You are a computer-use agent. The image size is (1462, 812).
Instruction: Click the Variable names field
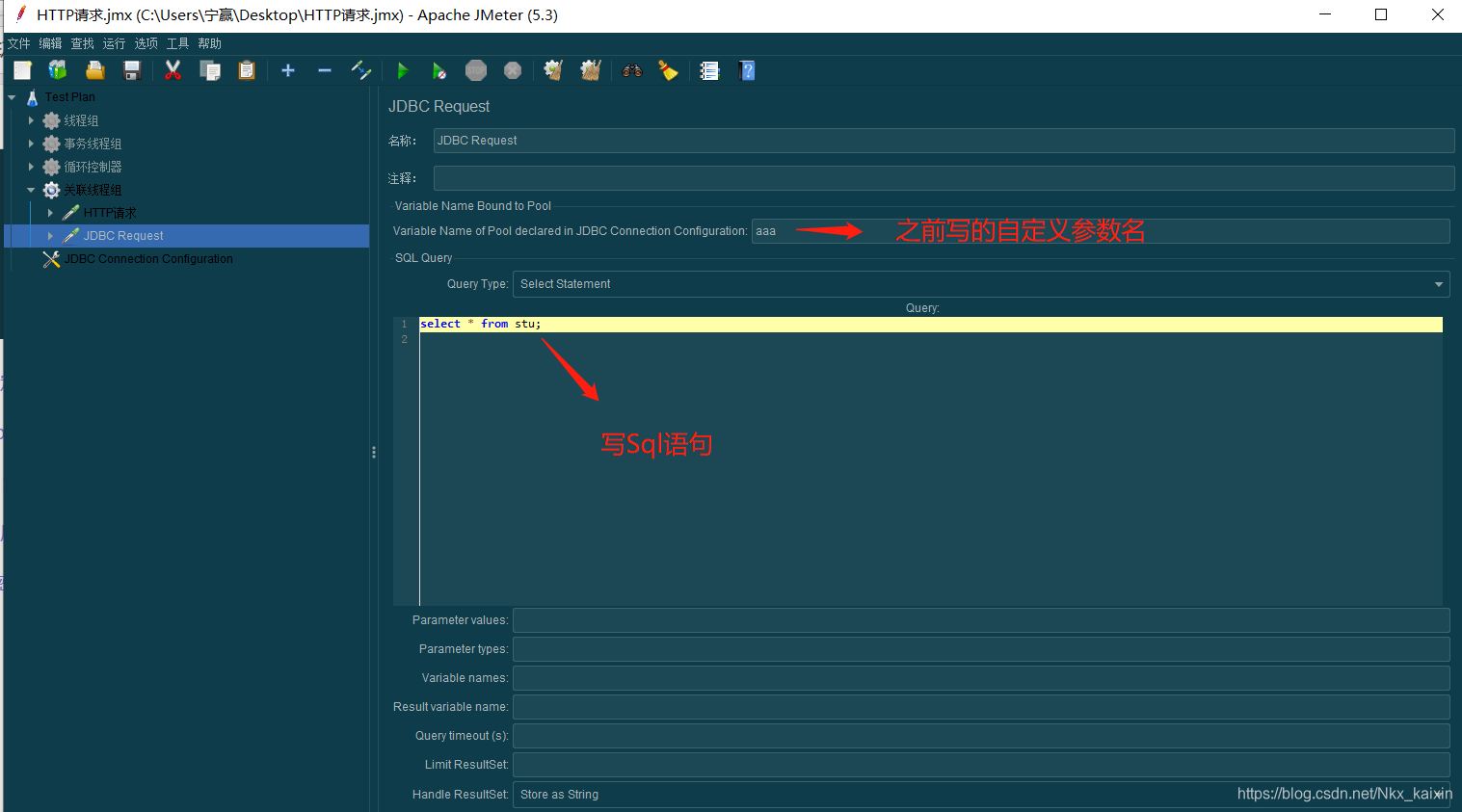point(981,678)
